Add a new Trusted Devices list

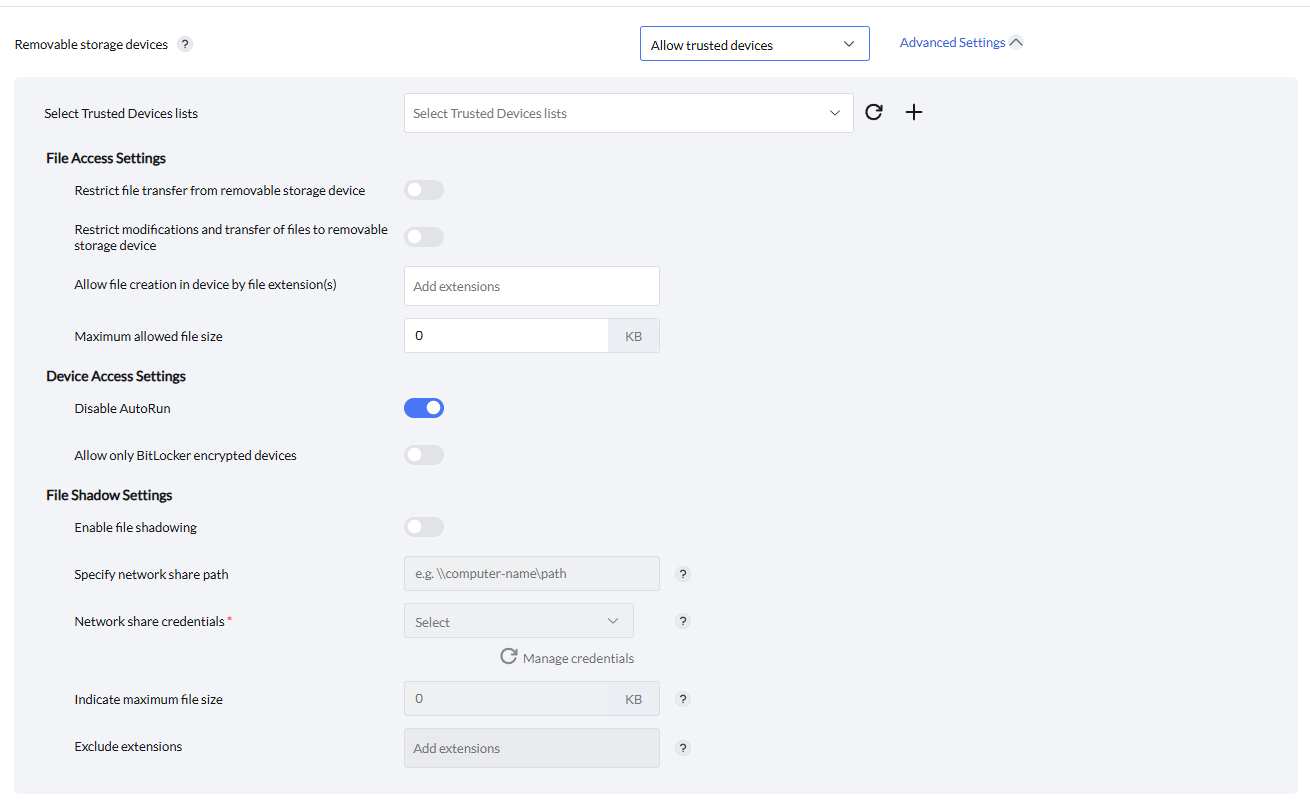pos(914,112)
